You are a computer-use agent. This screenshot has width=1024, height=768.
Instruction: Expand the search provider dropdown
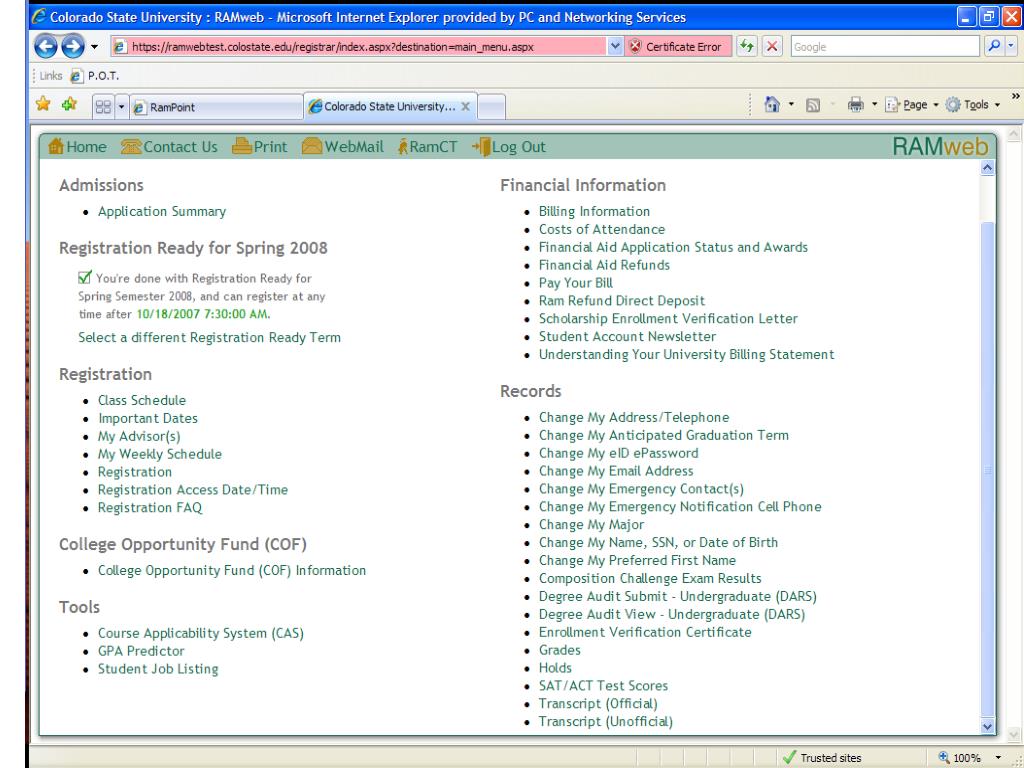pyautogui.click(x=1011, y=46)
